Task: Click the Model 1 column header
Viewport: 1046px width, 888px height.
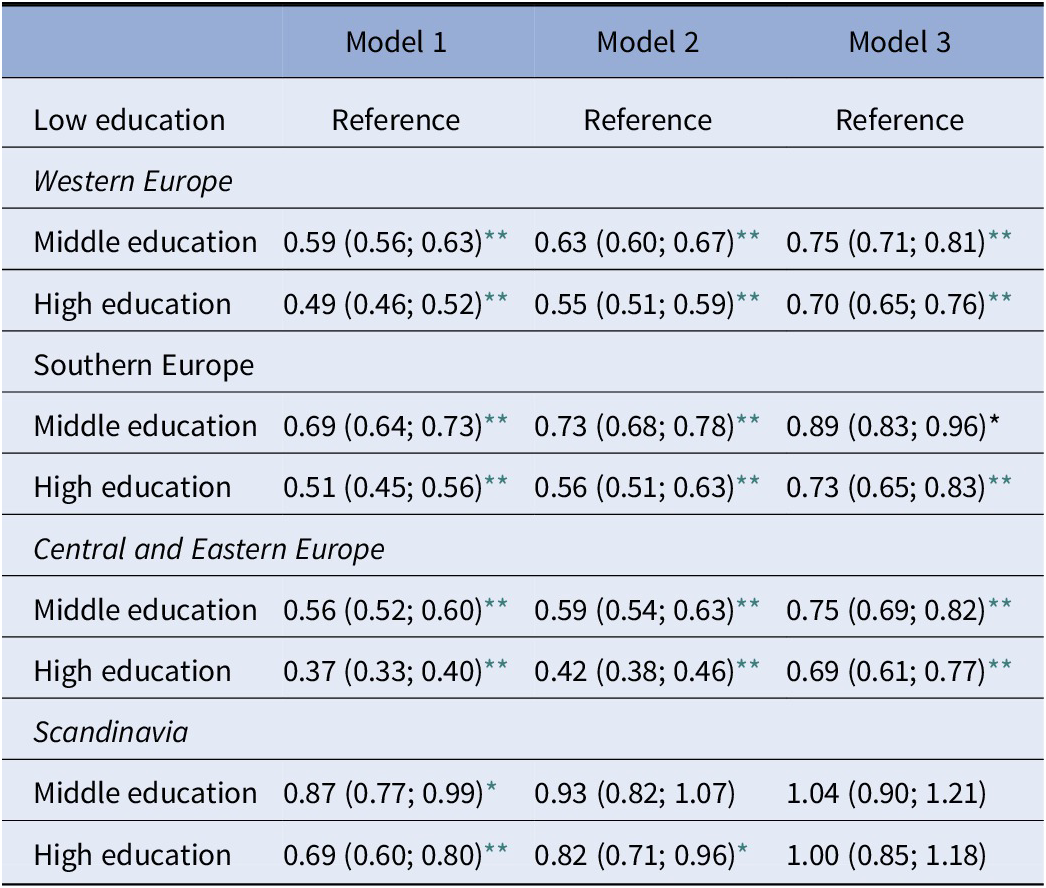Action: coord(396,42)
